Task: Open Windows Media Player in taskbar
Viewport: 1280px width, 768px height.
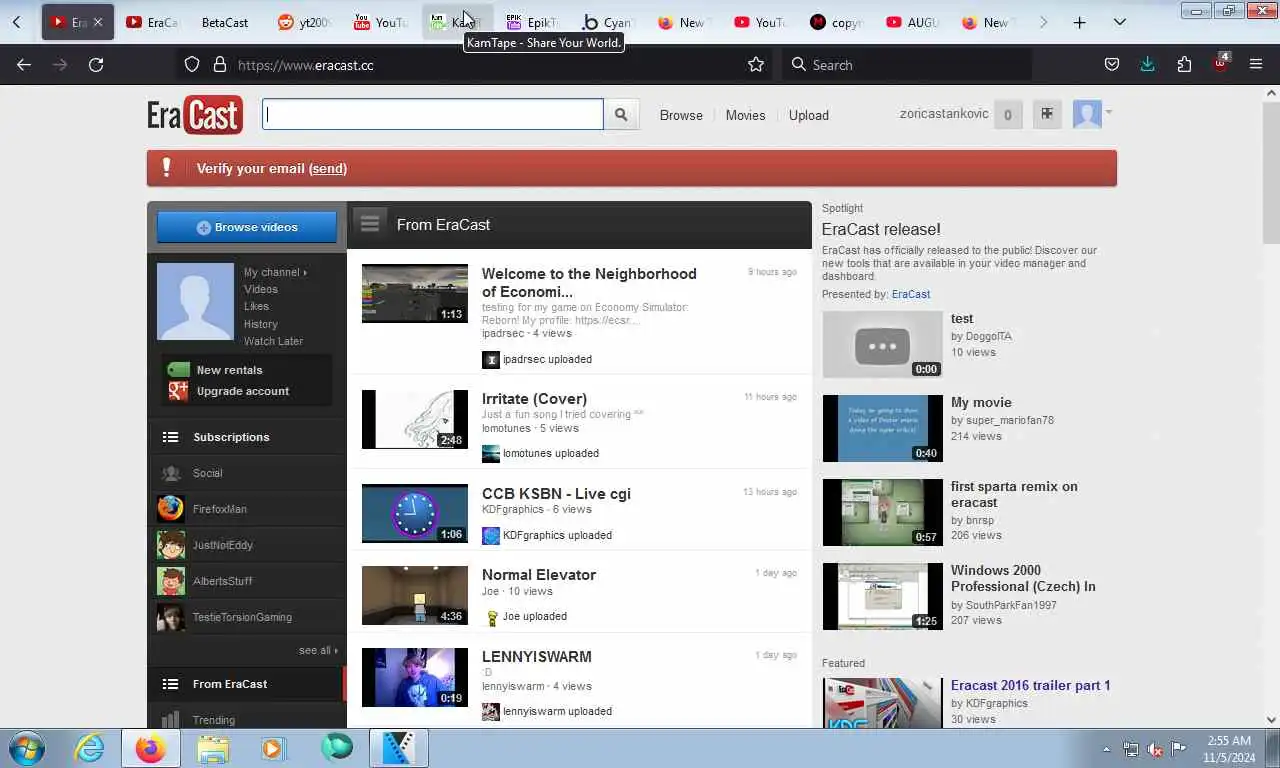Action: (x=272, y=748)
